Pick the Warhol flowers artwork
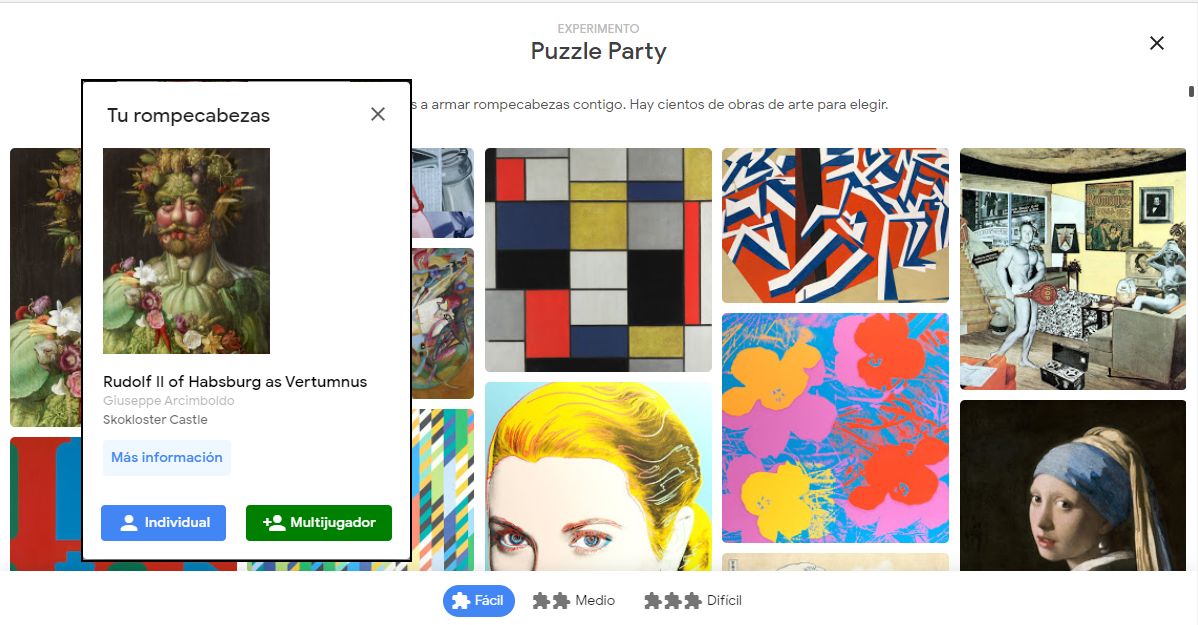1198x625 pixels. 835,428
